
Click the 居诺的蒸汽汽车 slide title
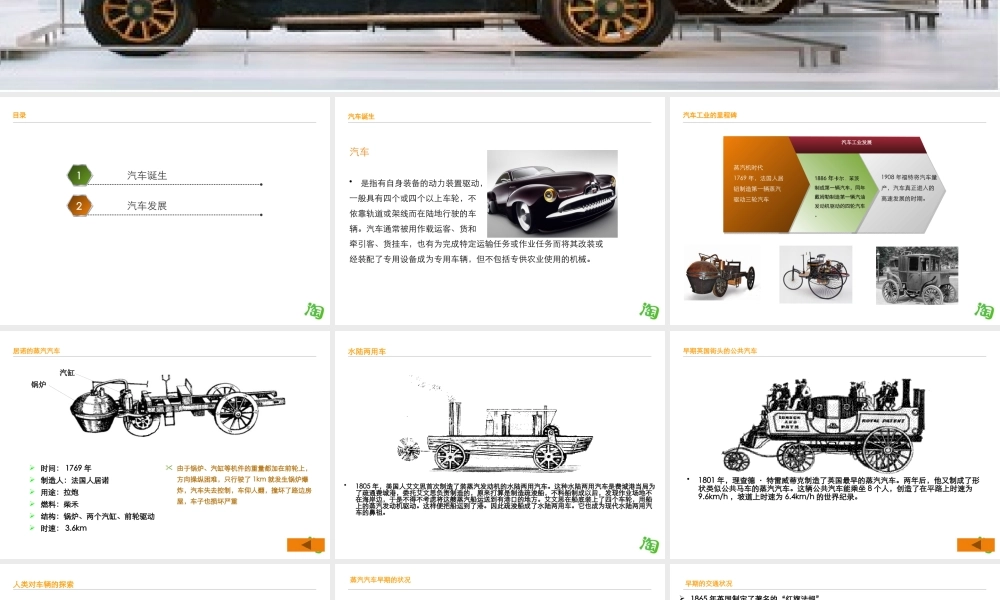(x=36, y=351)
